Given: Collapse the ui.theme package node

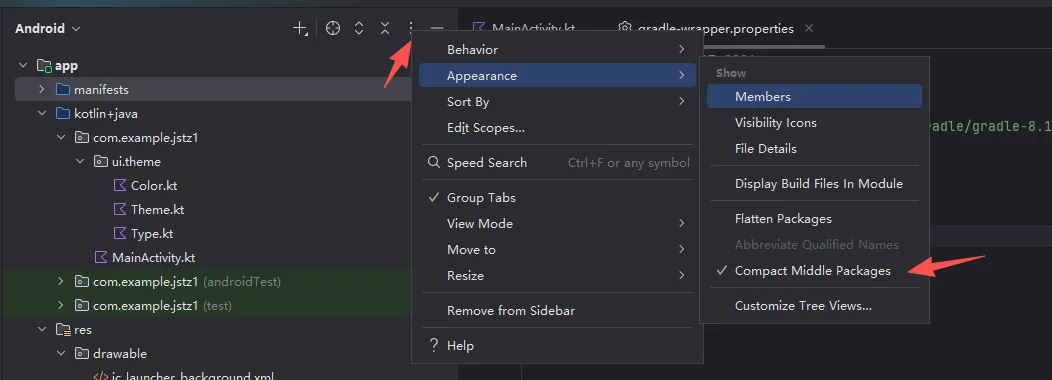Looking at the screenshot, I should coord(80,162).
